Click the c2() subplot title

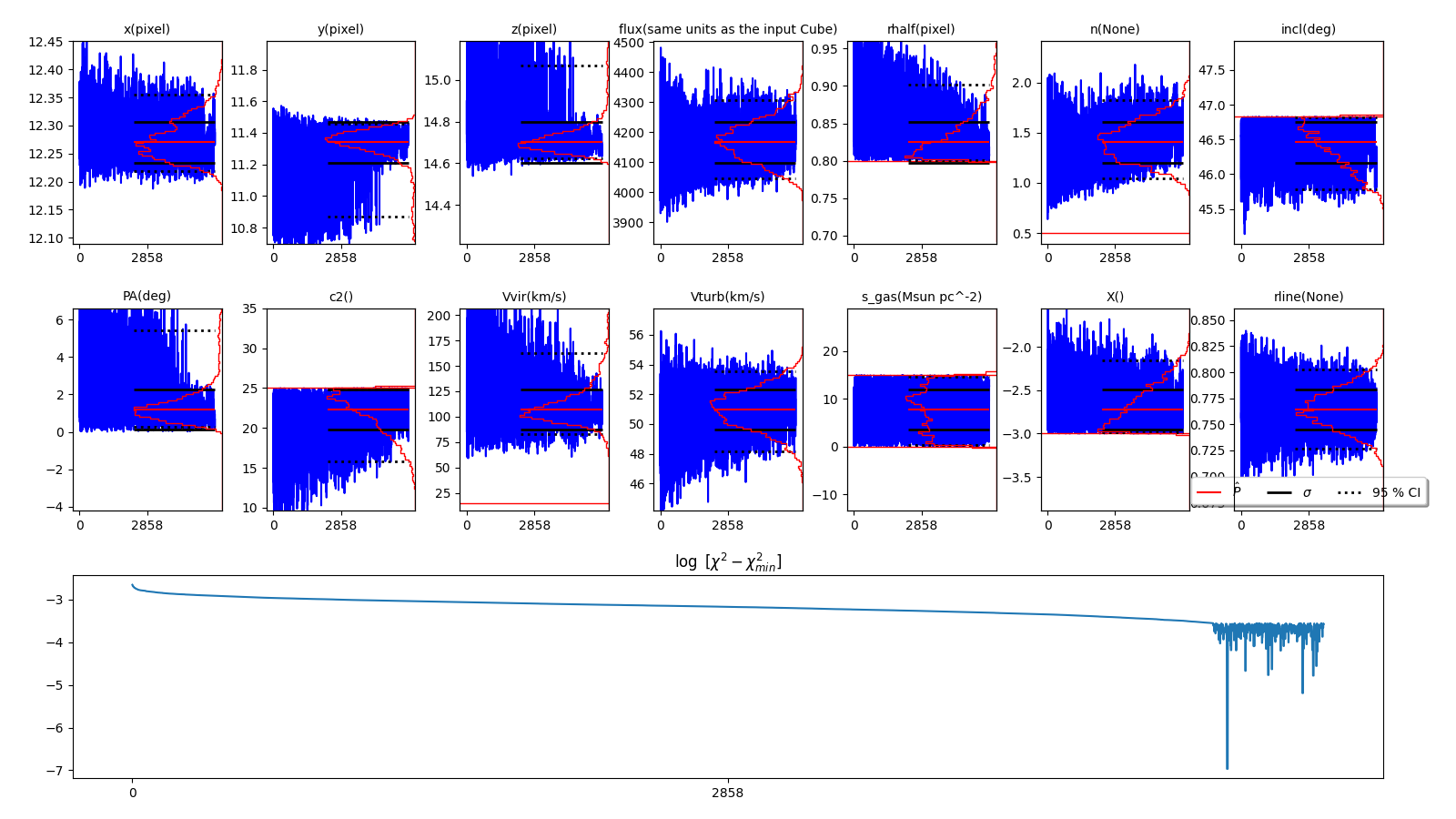pos(340,297)
